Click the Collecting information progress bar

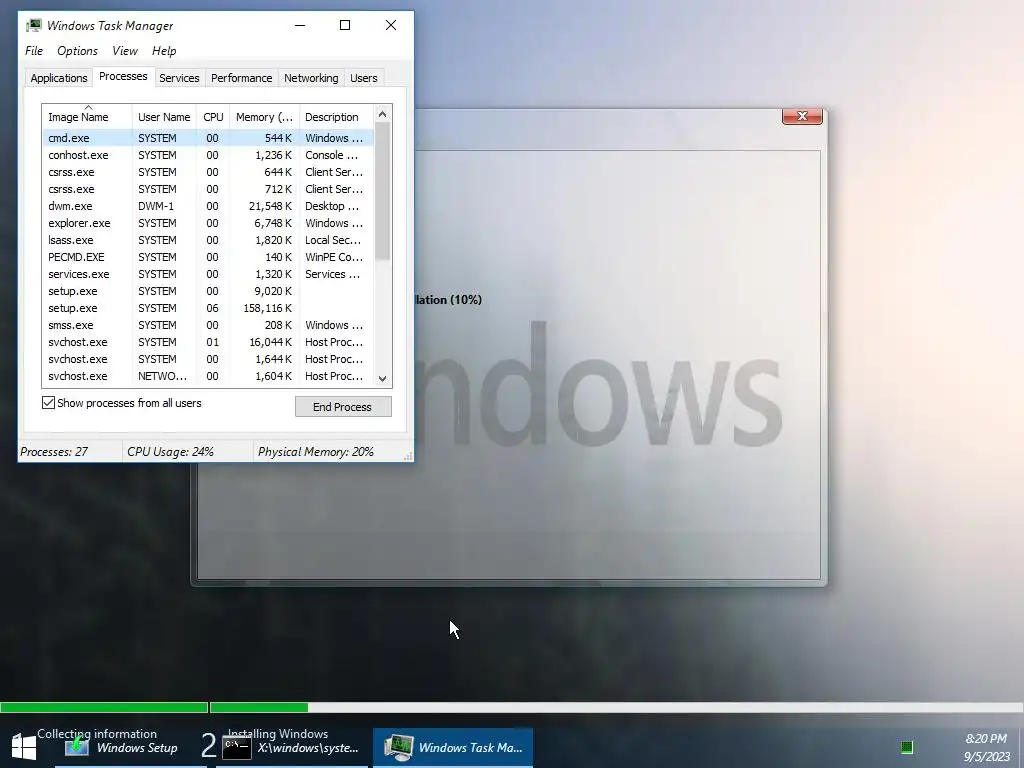pos(104,707)
